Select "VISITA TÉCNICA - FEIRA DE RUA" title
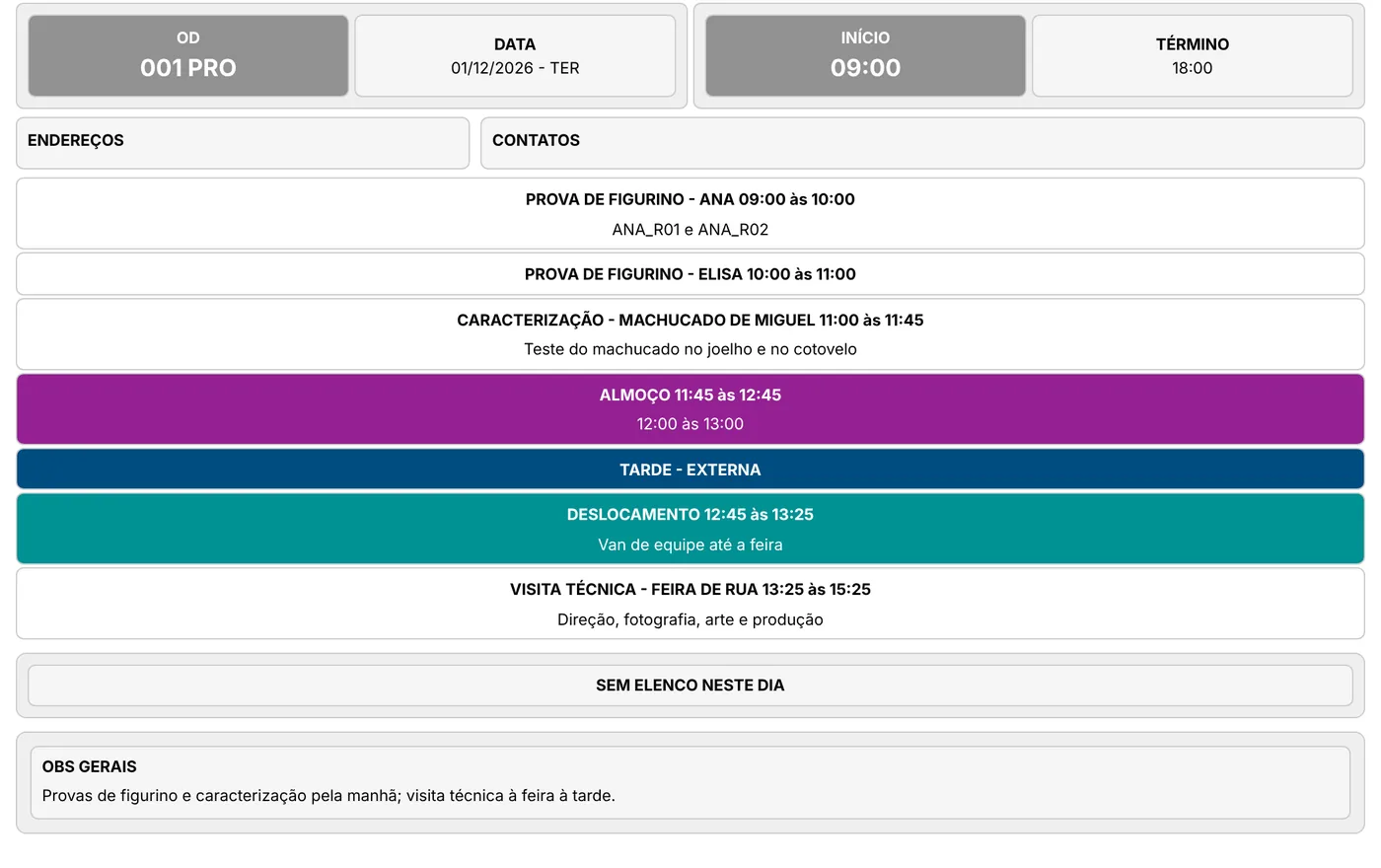The width and height of the screenshot is (1381, 868). [690, 589]
